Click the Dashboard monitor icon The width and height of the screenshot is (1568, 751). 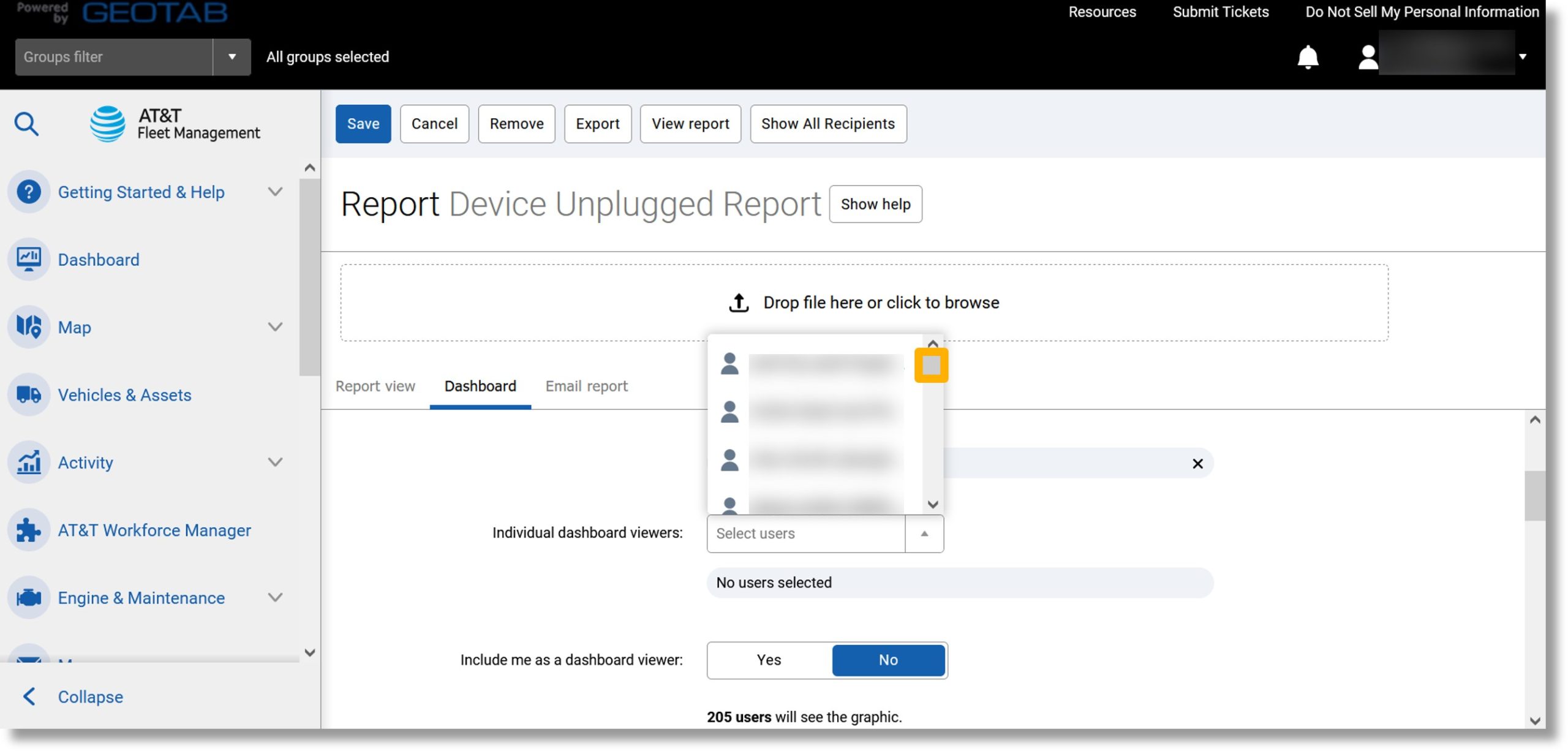click(28, 259)
